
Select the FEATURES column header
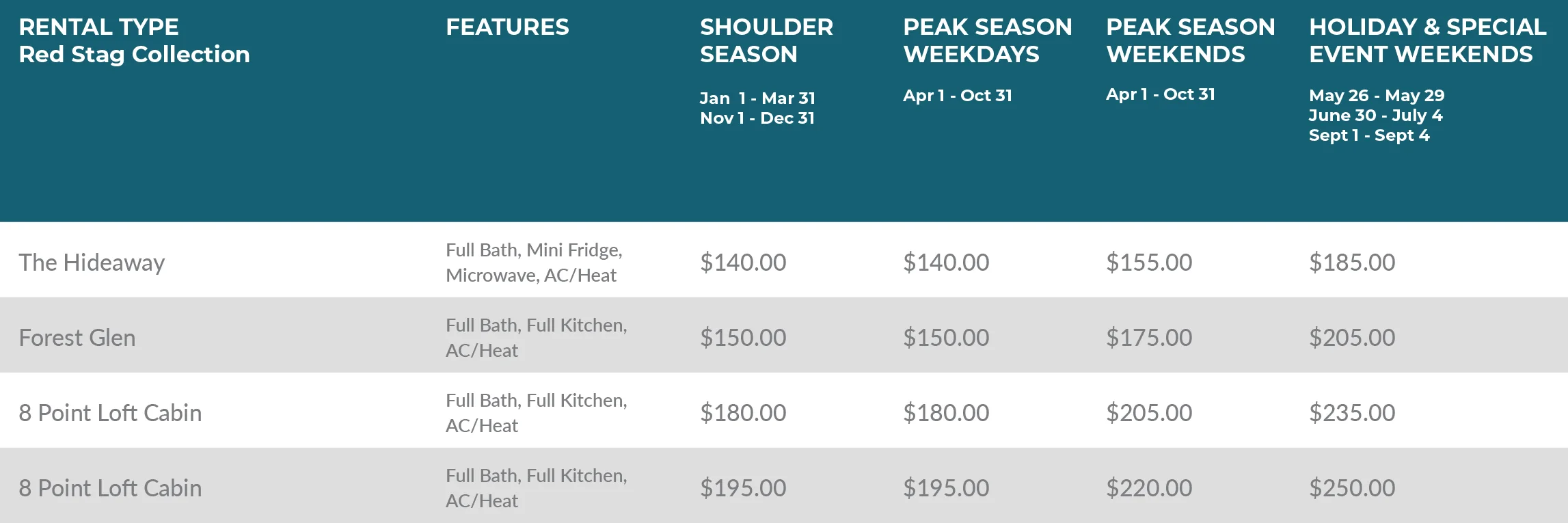(507, 27)
